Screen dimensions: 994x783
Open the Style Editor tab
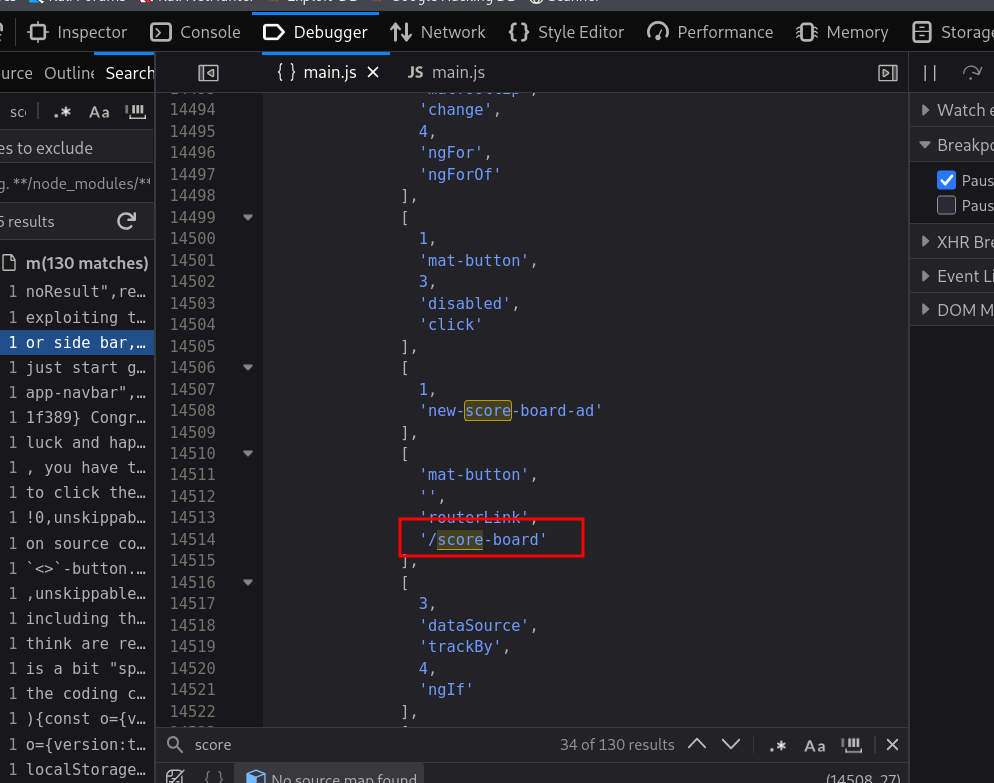(x=569, y=32)
